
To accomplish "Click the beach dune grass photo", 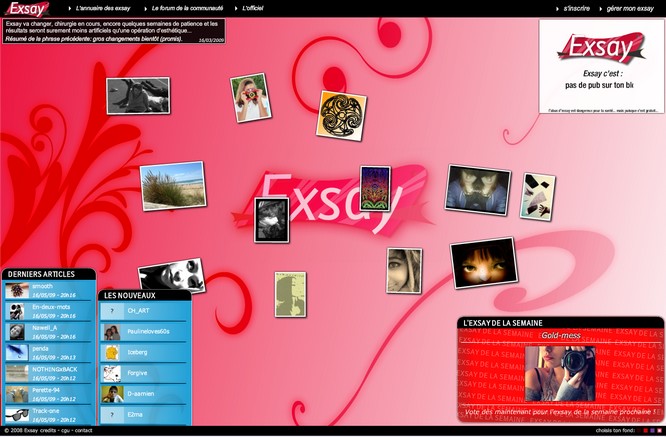I will 173,186.
